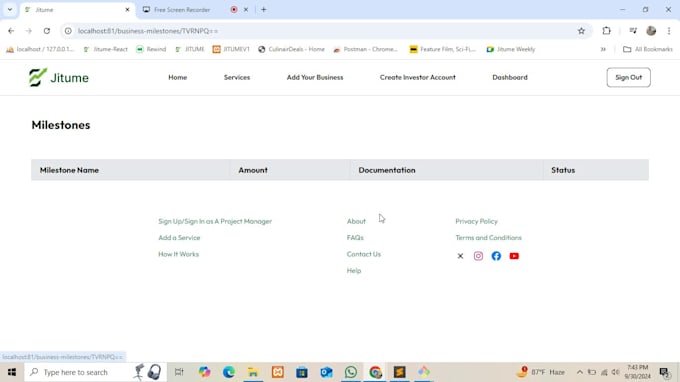Open File Explorer from the taskbar
This screenshot has height=382, width=680.
(x=253, y=372)
